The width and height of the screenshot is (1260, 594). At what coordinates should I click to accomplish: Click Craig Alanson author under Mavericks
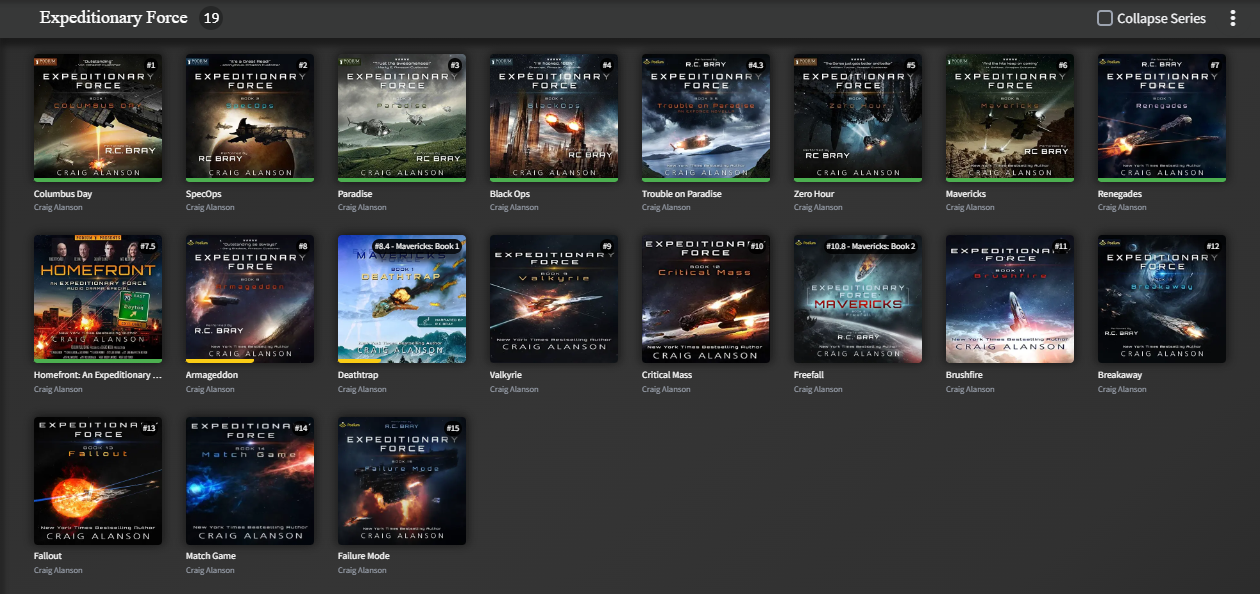click(x=970, y=208)
